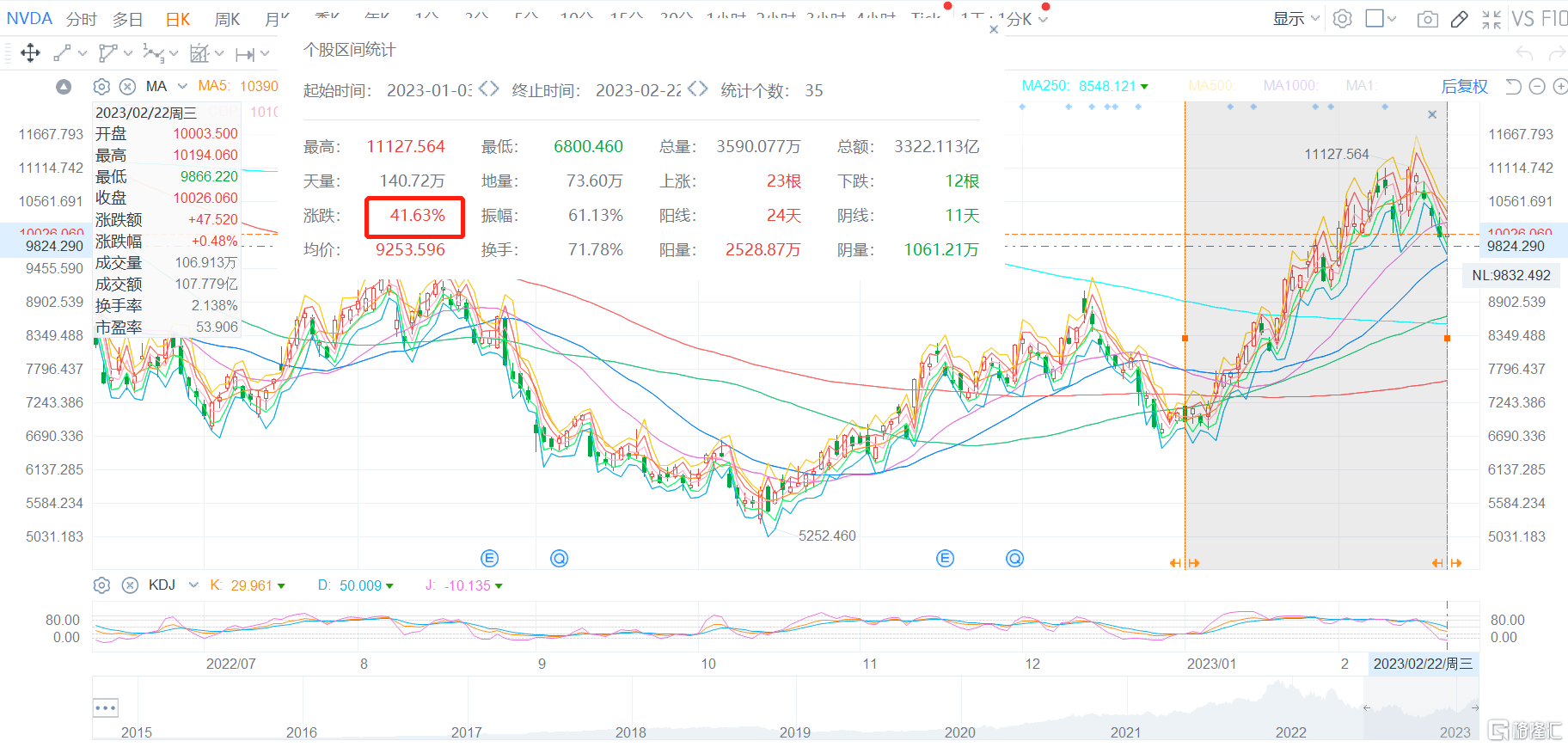Adjust the 起始时间 start date stepper arrows
The image size is (1568, 747).
488,89
